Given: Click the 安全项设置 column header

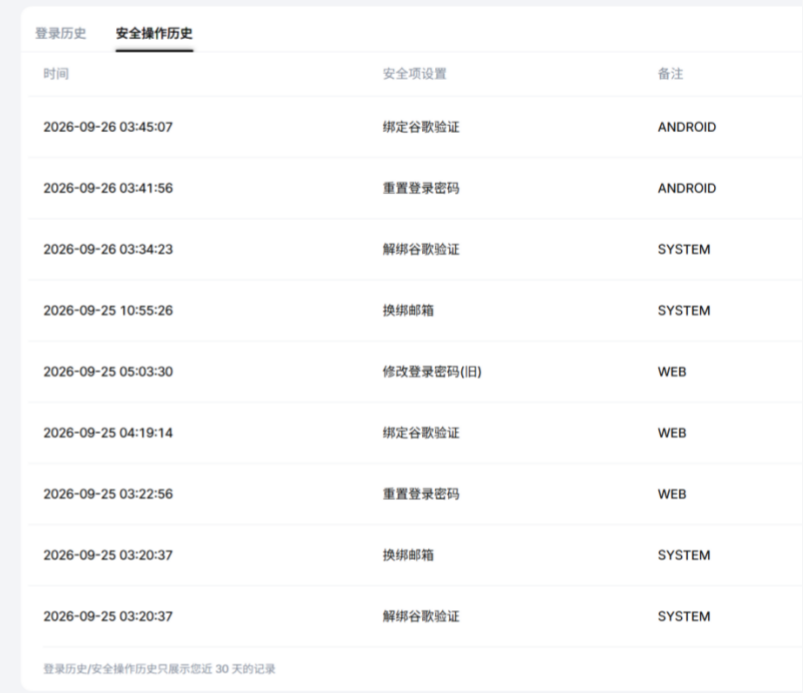Looking at the screenshot, I should pos(415,74).
